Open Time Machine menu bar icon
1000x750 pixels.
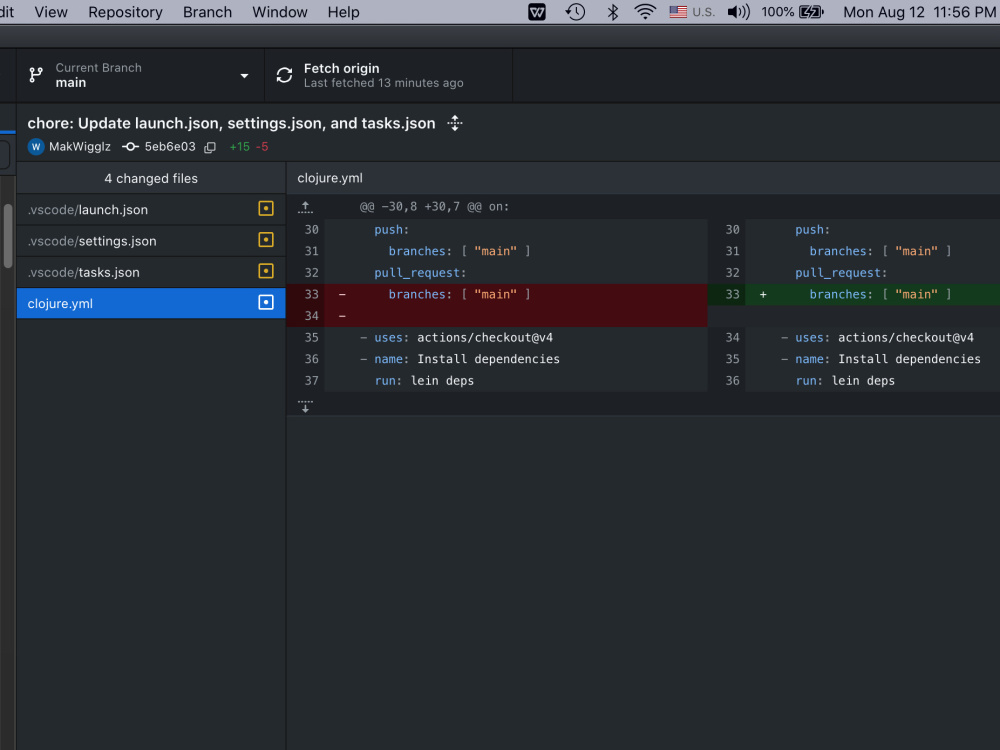click(575, 12)
